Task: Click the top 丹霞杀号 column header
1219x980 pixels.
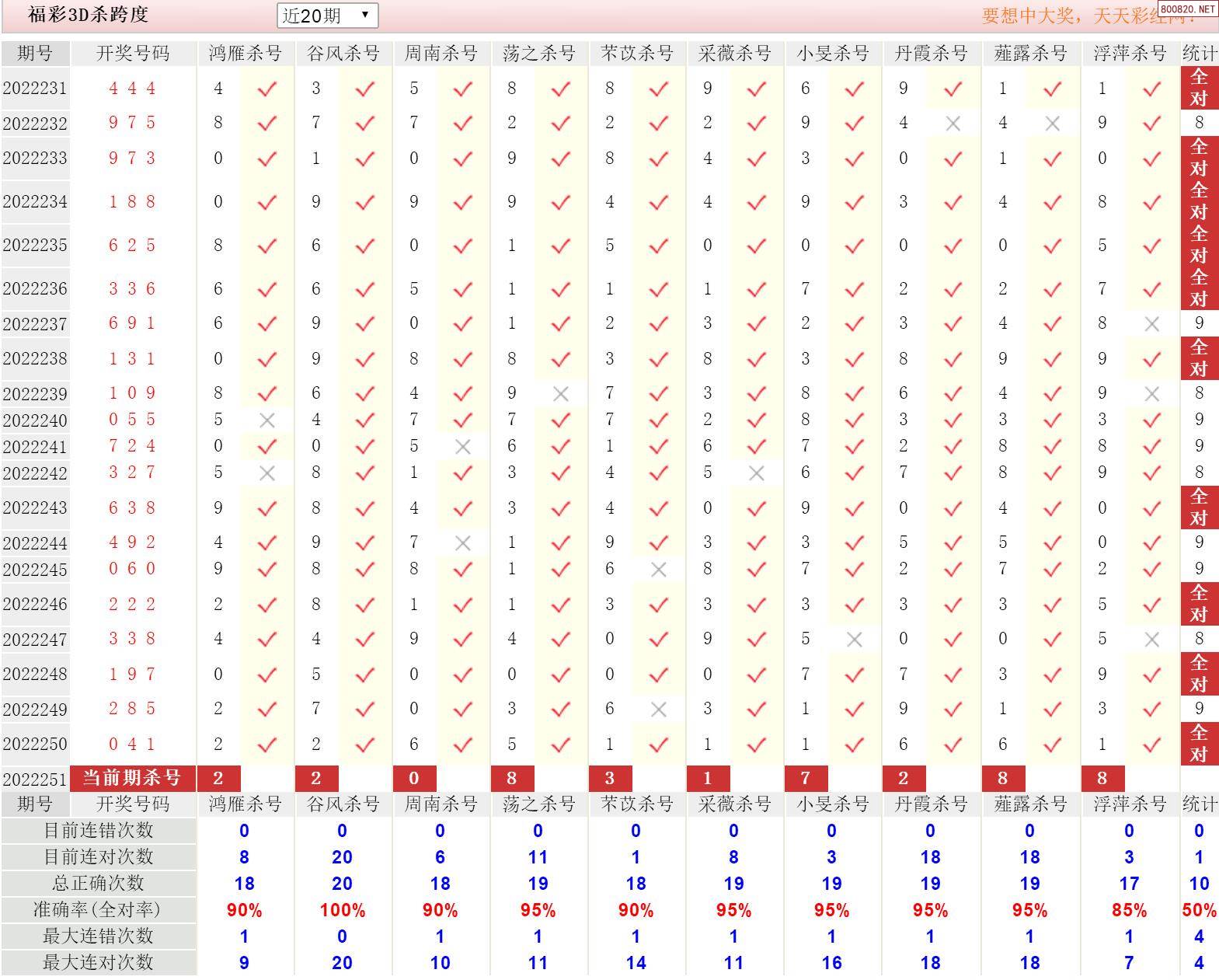Action: [932, 54]
